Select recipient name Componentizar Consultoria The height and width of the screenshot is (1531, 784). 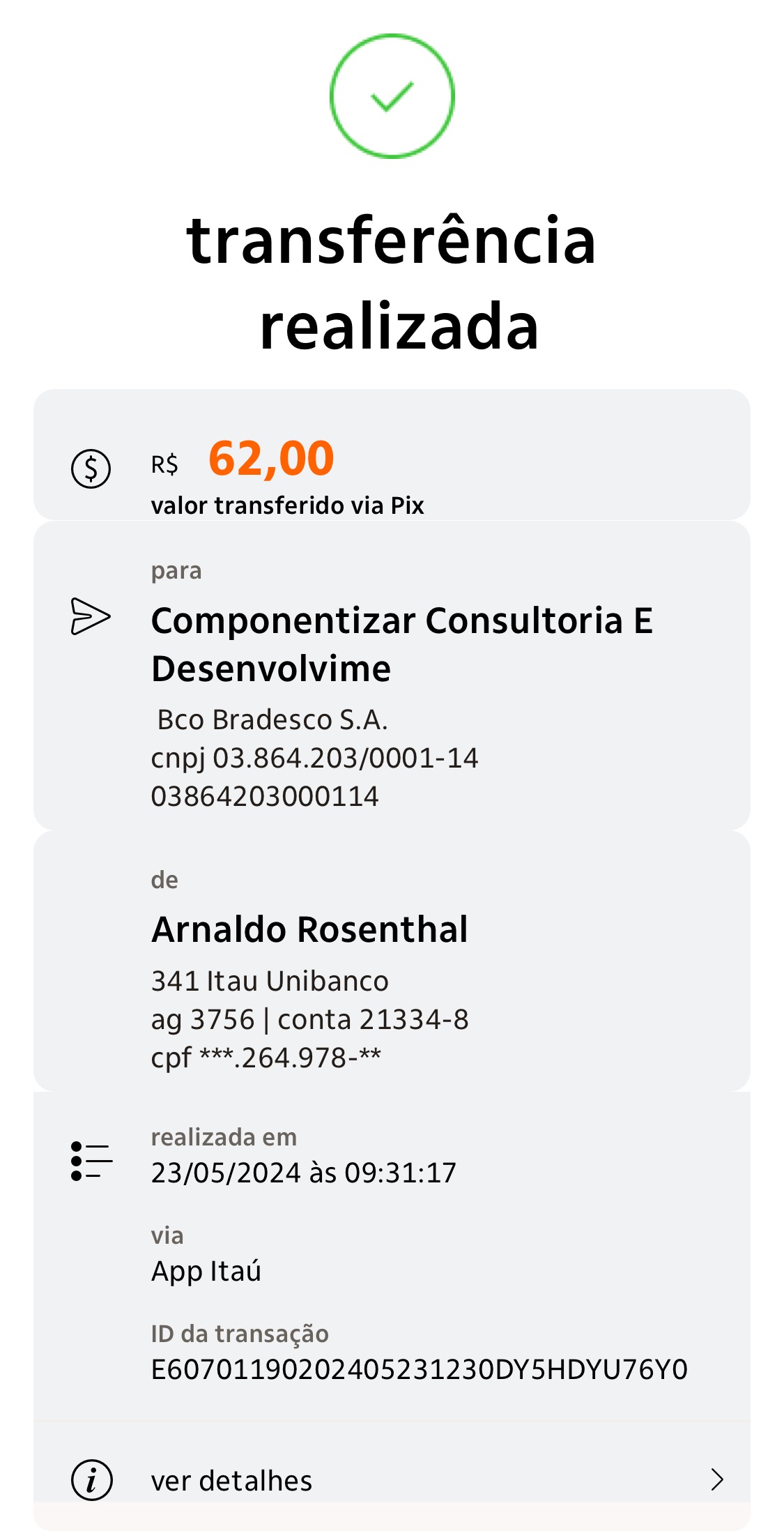click(x=401, y=644)
